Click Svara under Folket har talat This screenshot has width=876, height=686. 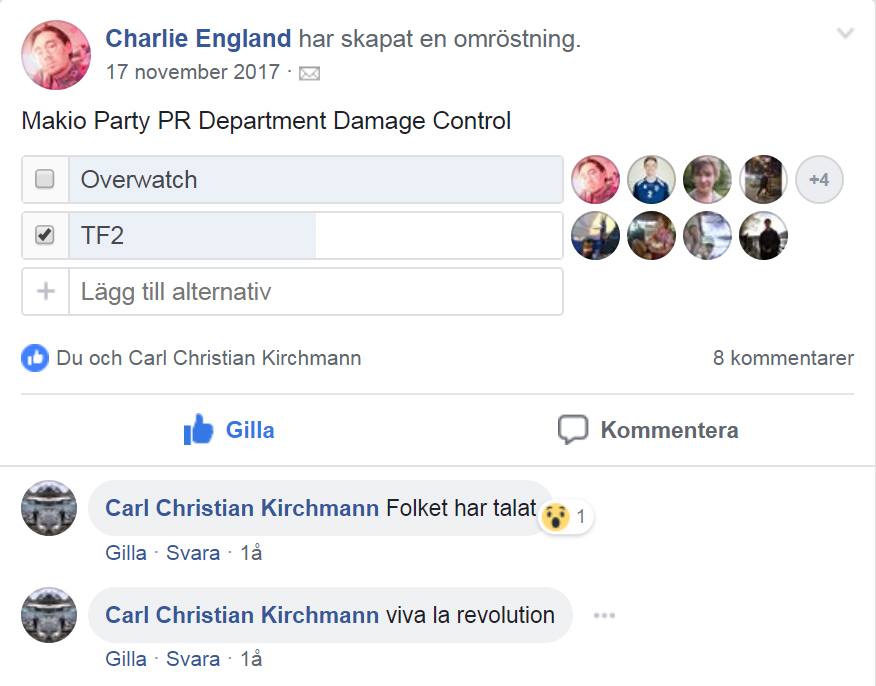(193, 553)
